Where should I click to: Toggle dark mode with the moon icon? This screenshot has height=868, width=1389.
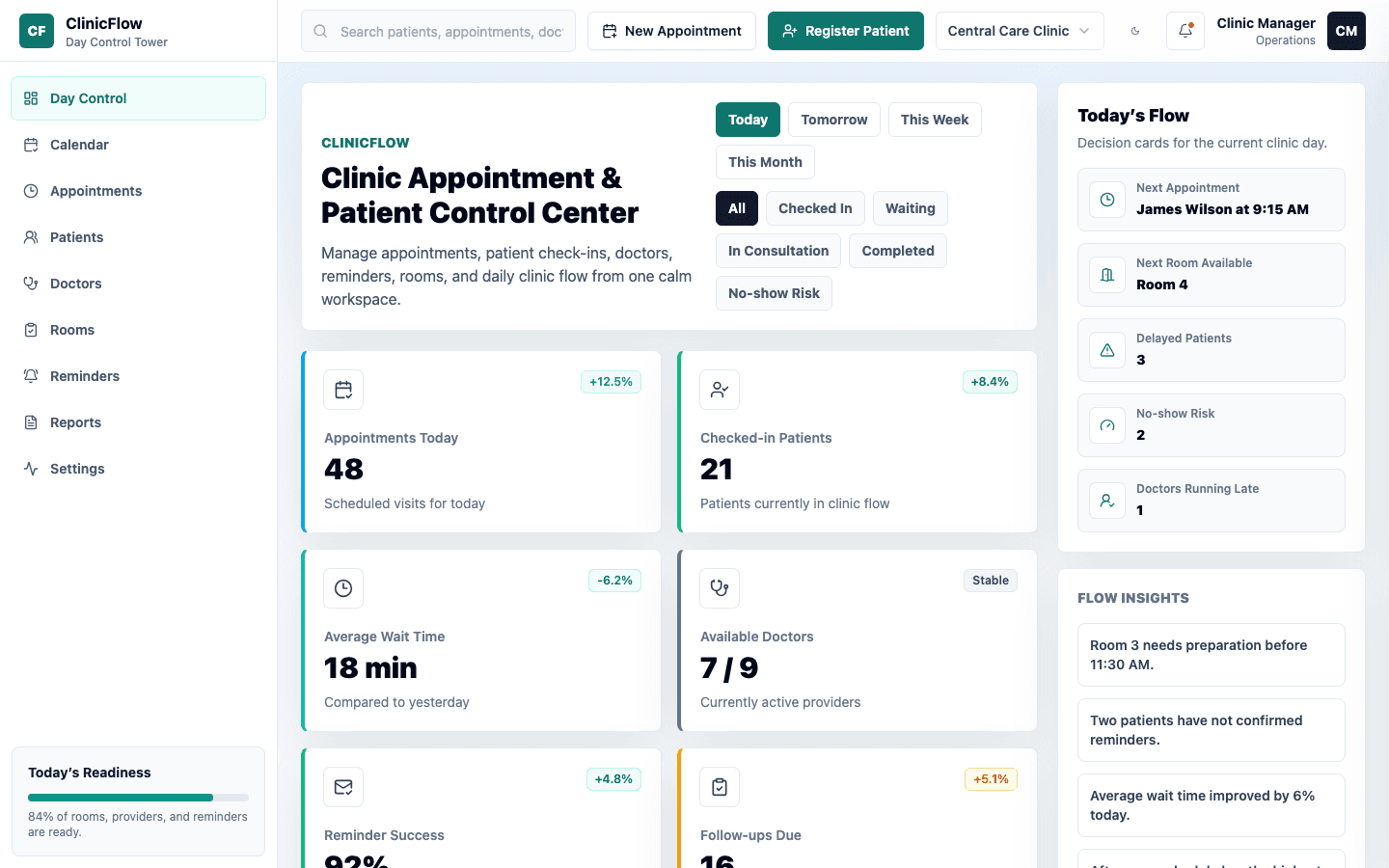pos(1135,31)
